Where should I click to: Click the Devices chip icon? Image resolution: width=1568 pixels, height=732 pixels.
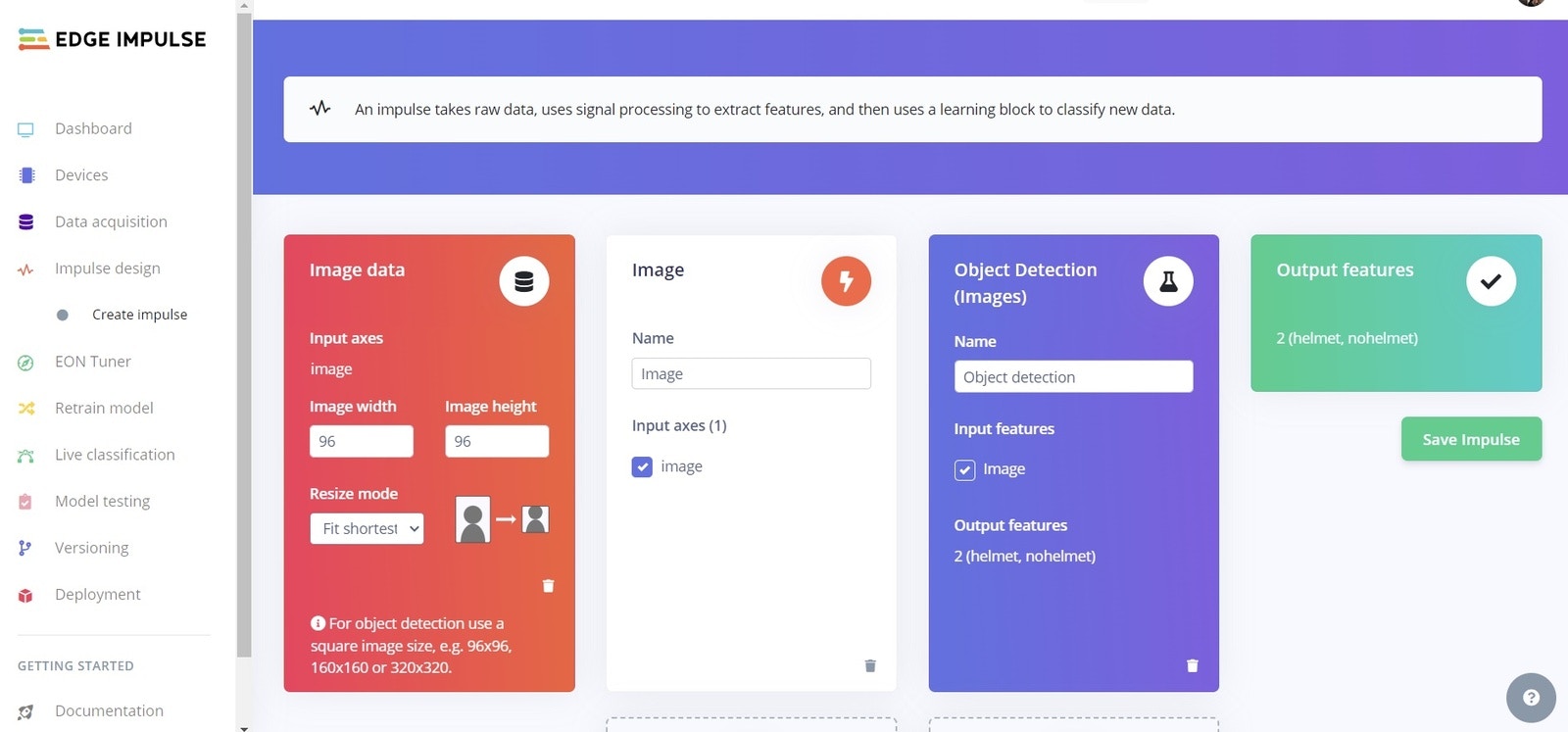(26, 175)
